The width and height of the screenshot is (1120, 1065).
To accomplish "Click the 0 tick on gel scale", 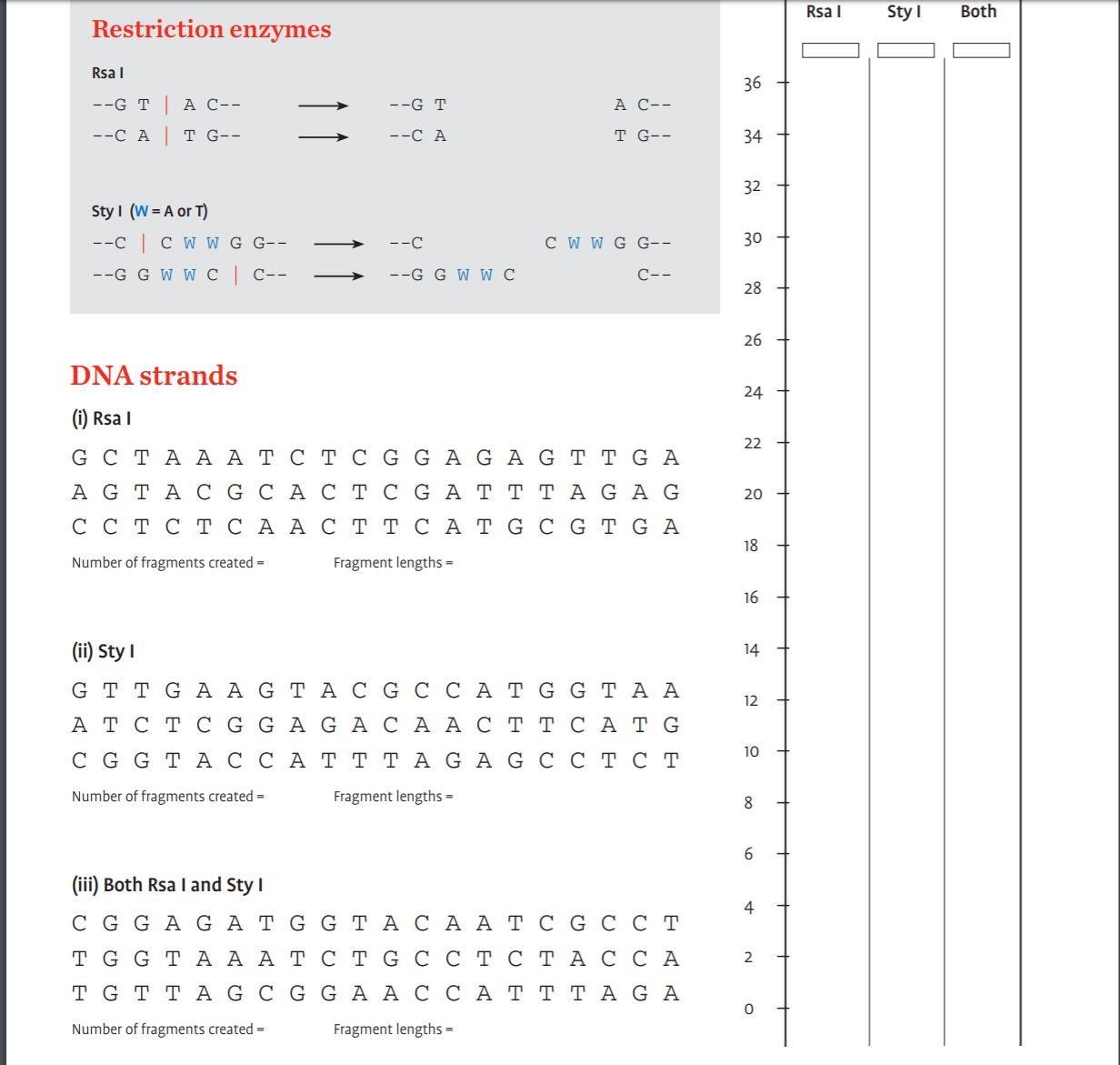I will click(x=748, y=1009).
